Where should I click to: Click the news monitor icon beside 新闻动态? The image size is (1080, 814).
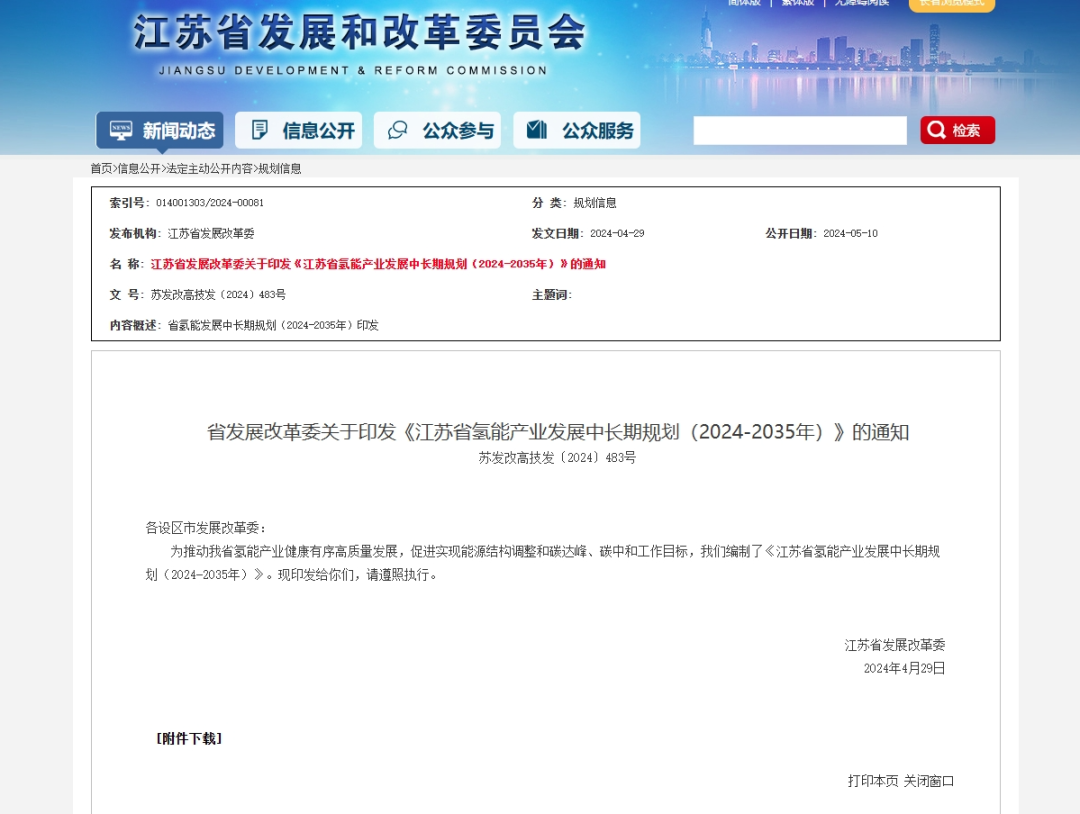pos(119,129)
